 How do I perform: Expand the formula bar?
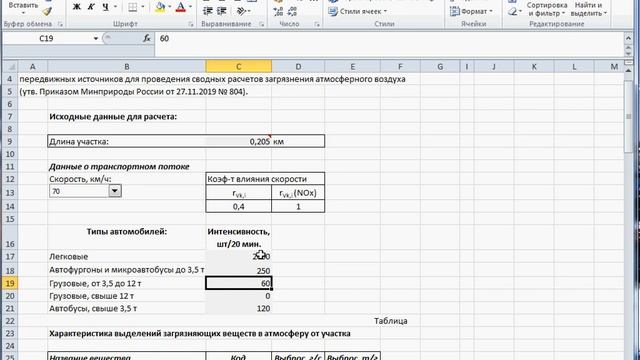point(628,38)
